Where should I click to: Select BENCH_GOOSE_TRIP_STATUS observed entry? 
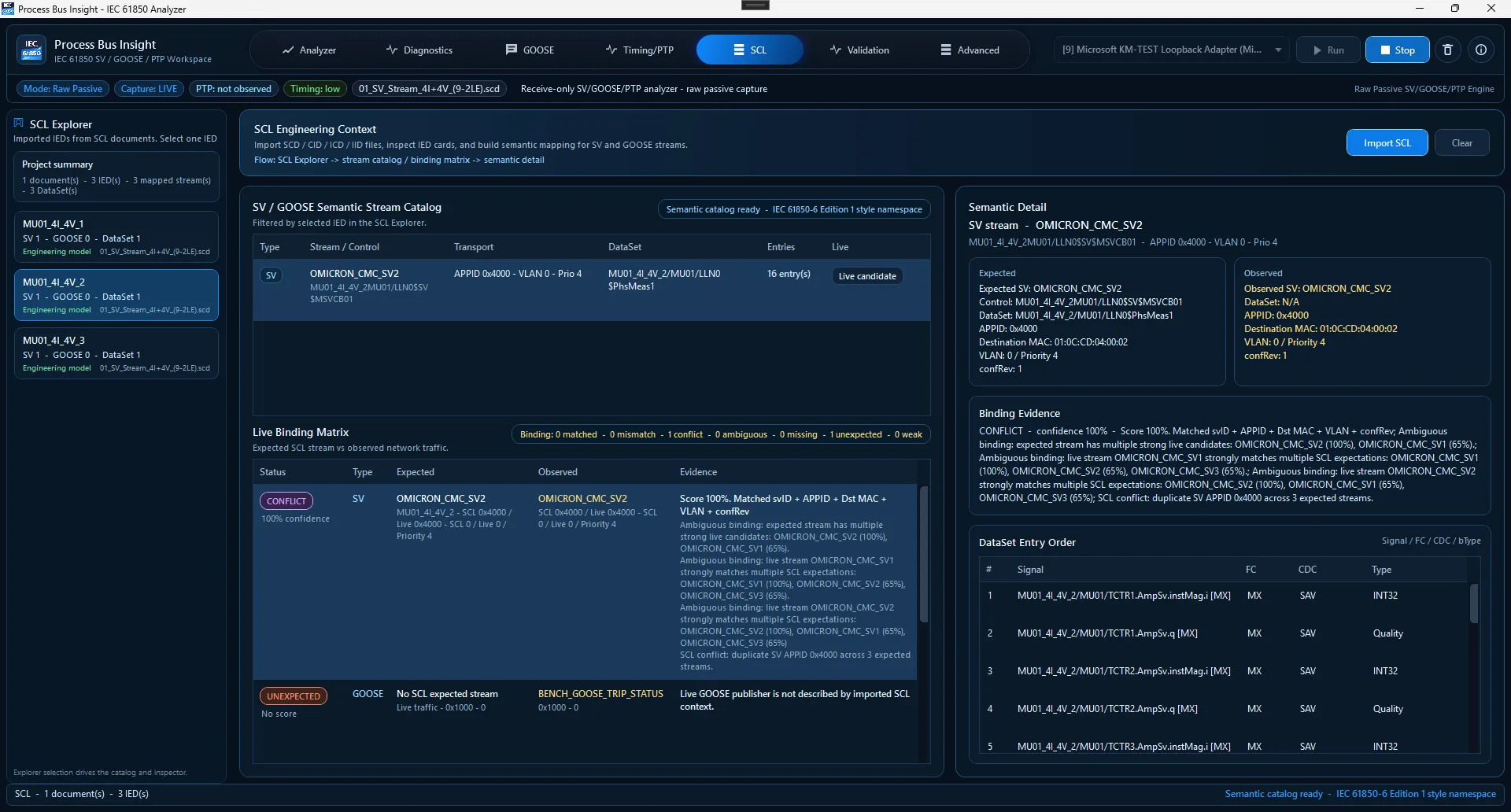click(x=600, y=694)
